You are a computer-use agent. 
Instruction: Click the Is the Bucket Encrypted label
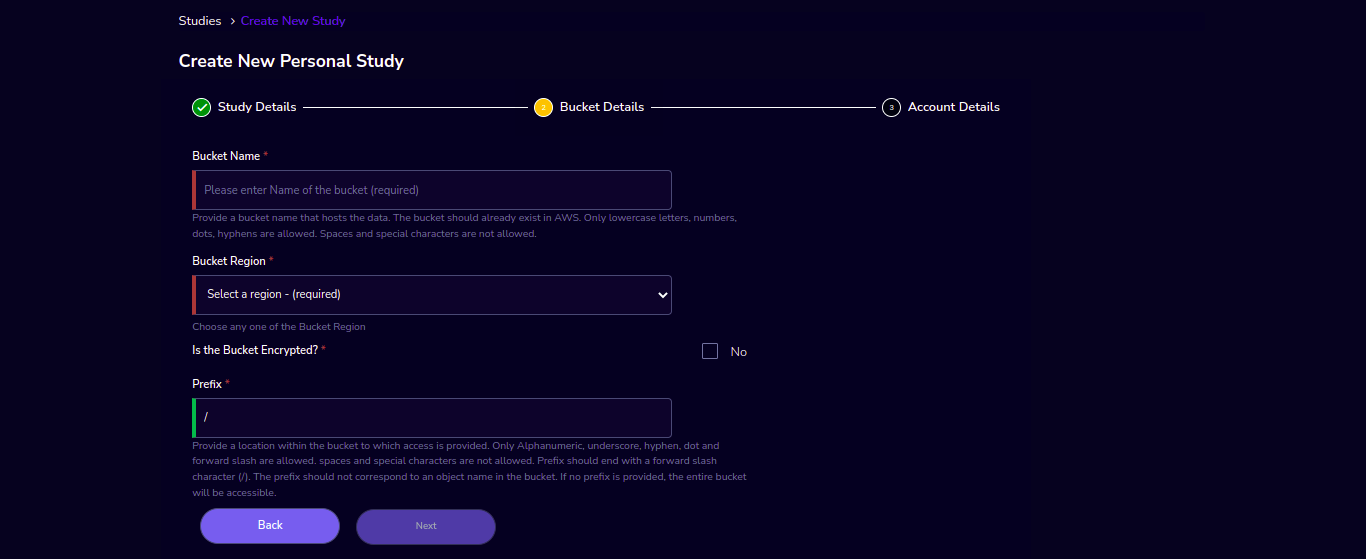tap(255, 351)
